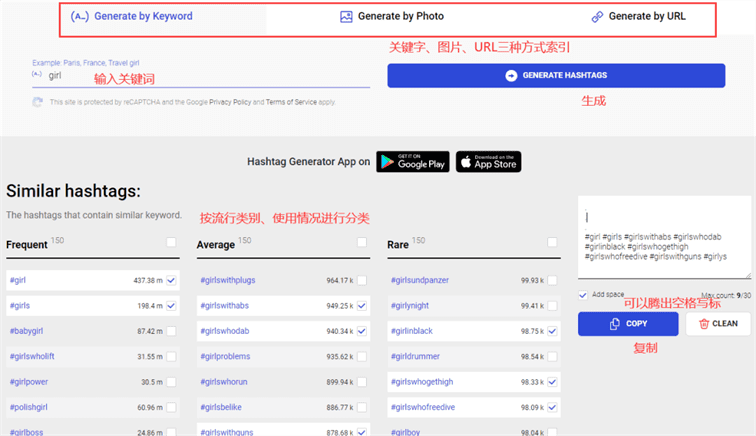The image size is (756, 436).
Task: Click the text area resize handle corner
Action: pyautogui.click(x=748, y=275)
